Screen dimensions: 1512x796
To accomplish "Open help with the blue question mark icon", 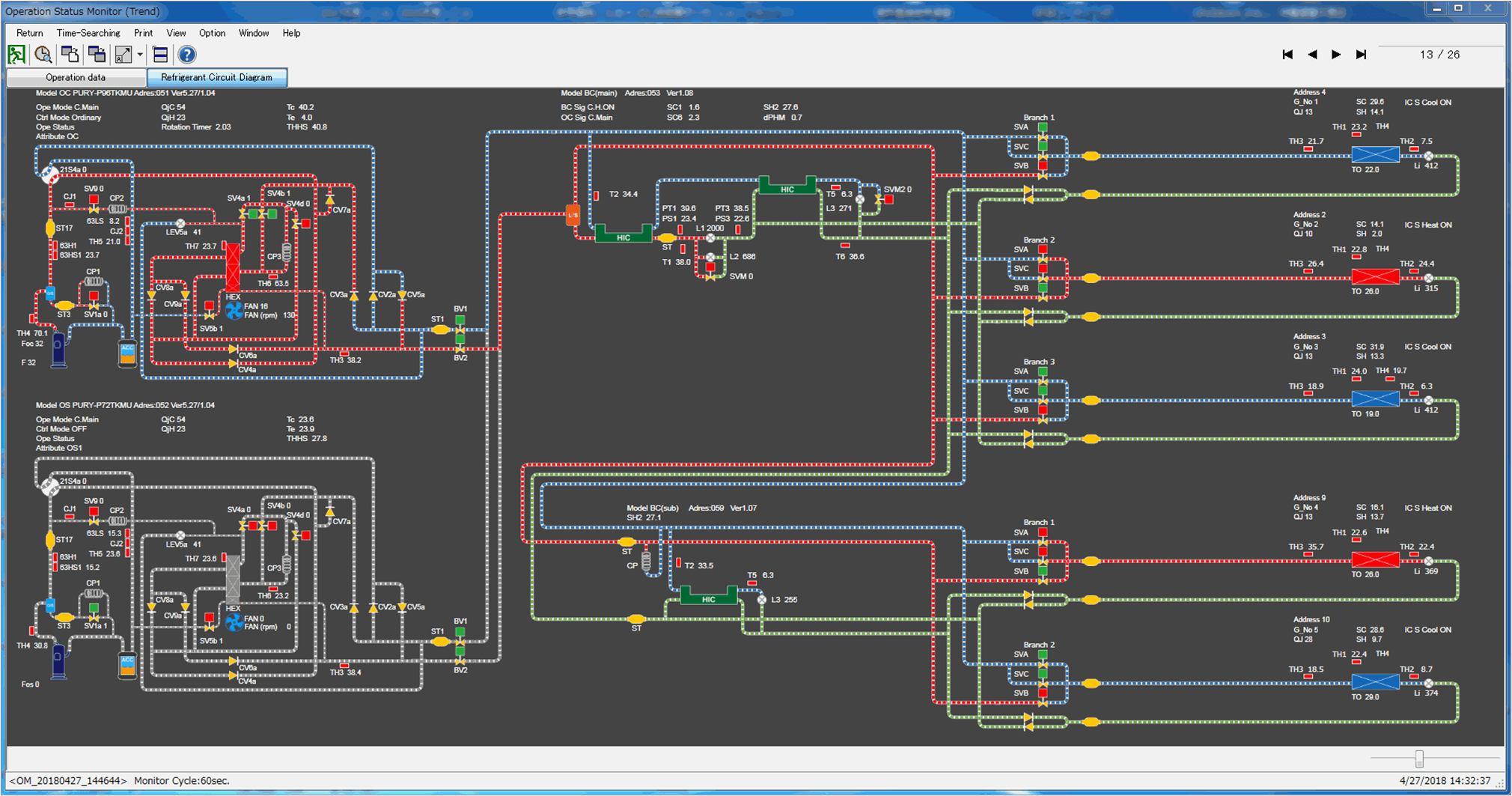I will tap(187, 55).
